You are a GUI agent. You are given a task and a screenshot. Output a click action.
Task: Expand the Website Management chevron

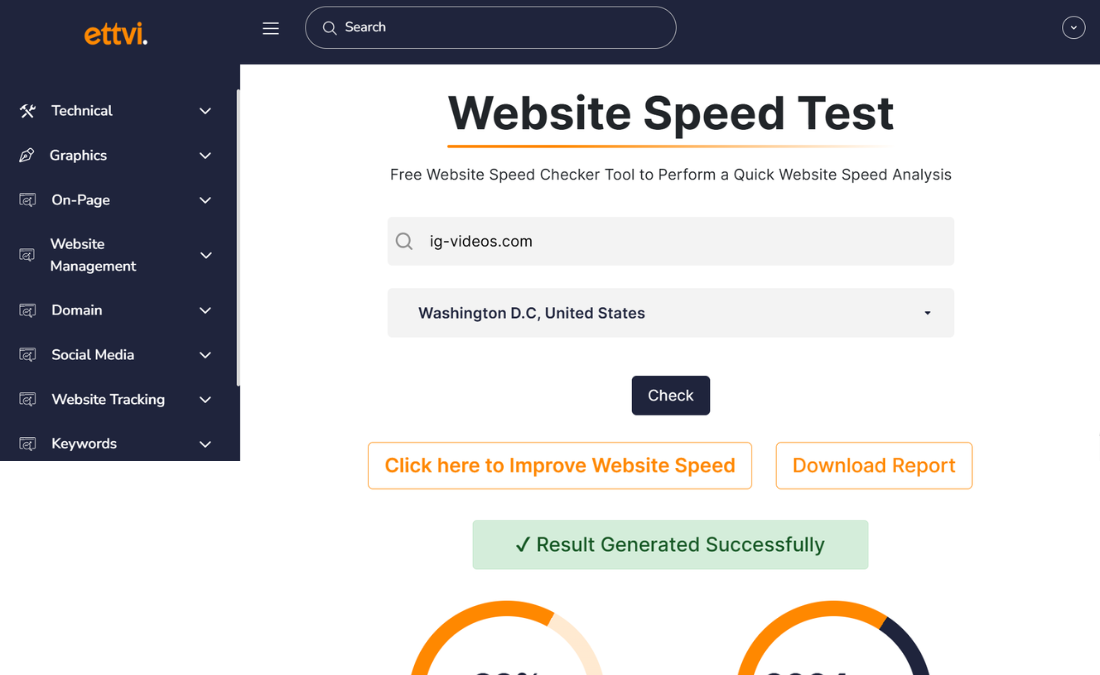pyautogui.click(x=206, y=255)
